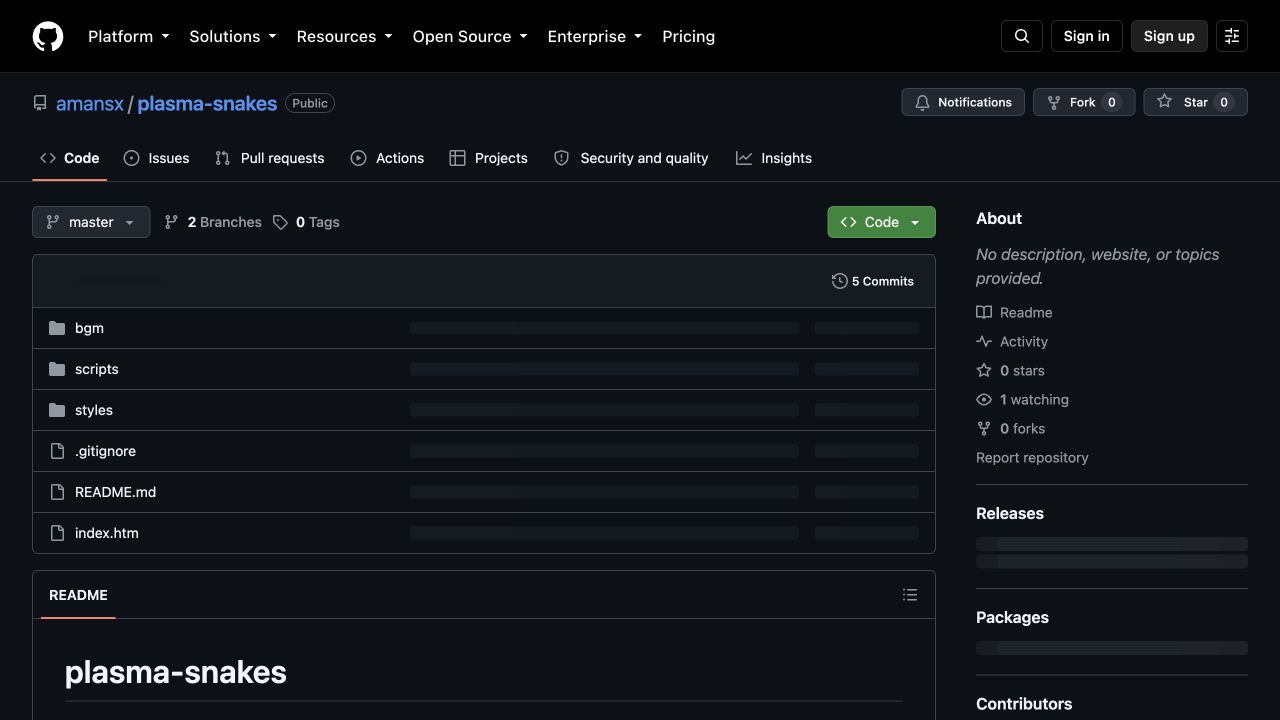Click the Pull requests icon
This screenshot has width=1280, height=720.
[223, 158]
